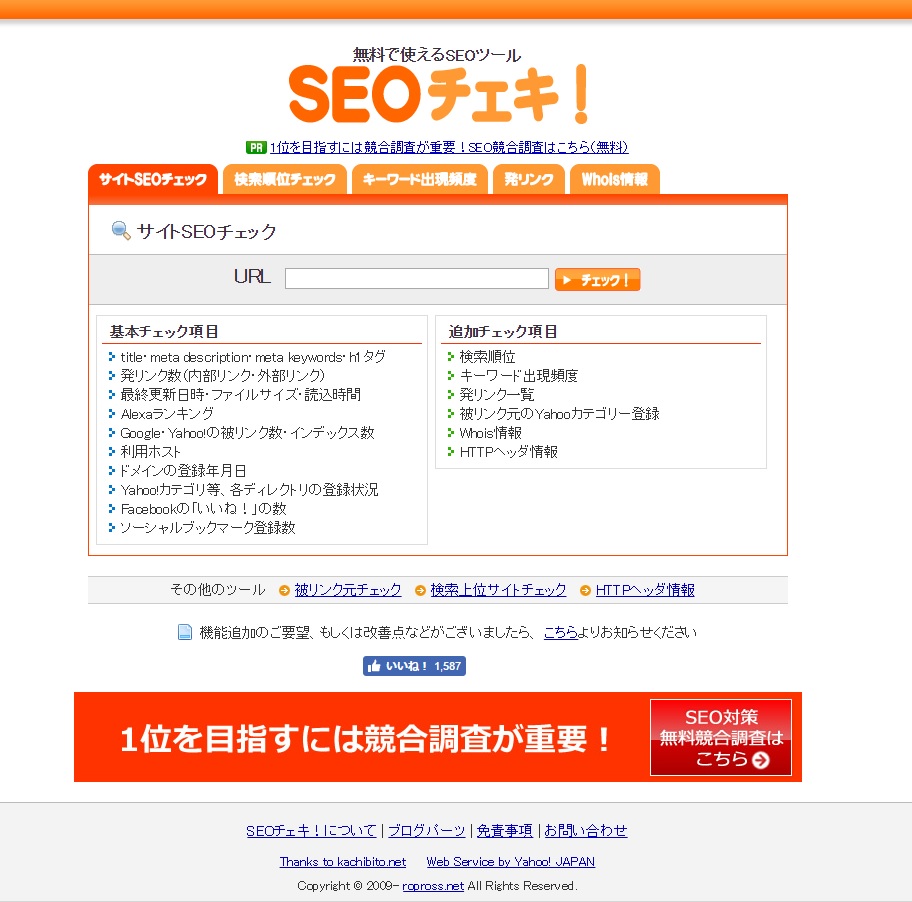Click the Facebook いいね! thumbs-up button
Viewport: 912px width, 902px height.
click(x=414, y=666)
